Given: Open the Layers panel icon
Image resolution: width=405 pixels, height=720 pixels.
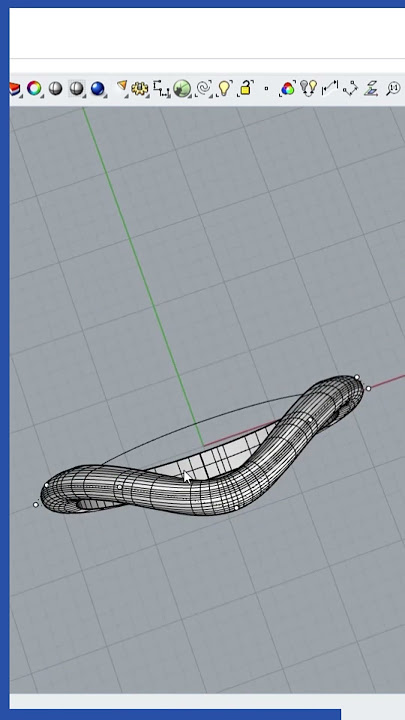Looking at the screenshot, I should pyautogui.click(x=15, y=88).
